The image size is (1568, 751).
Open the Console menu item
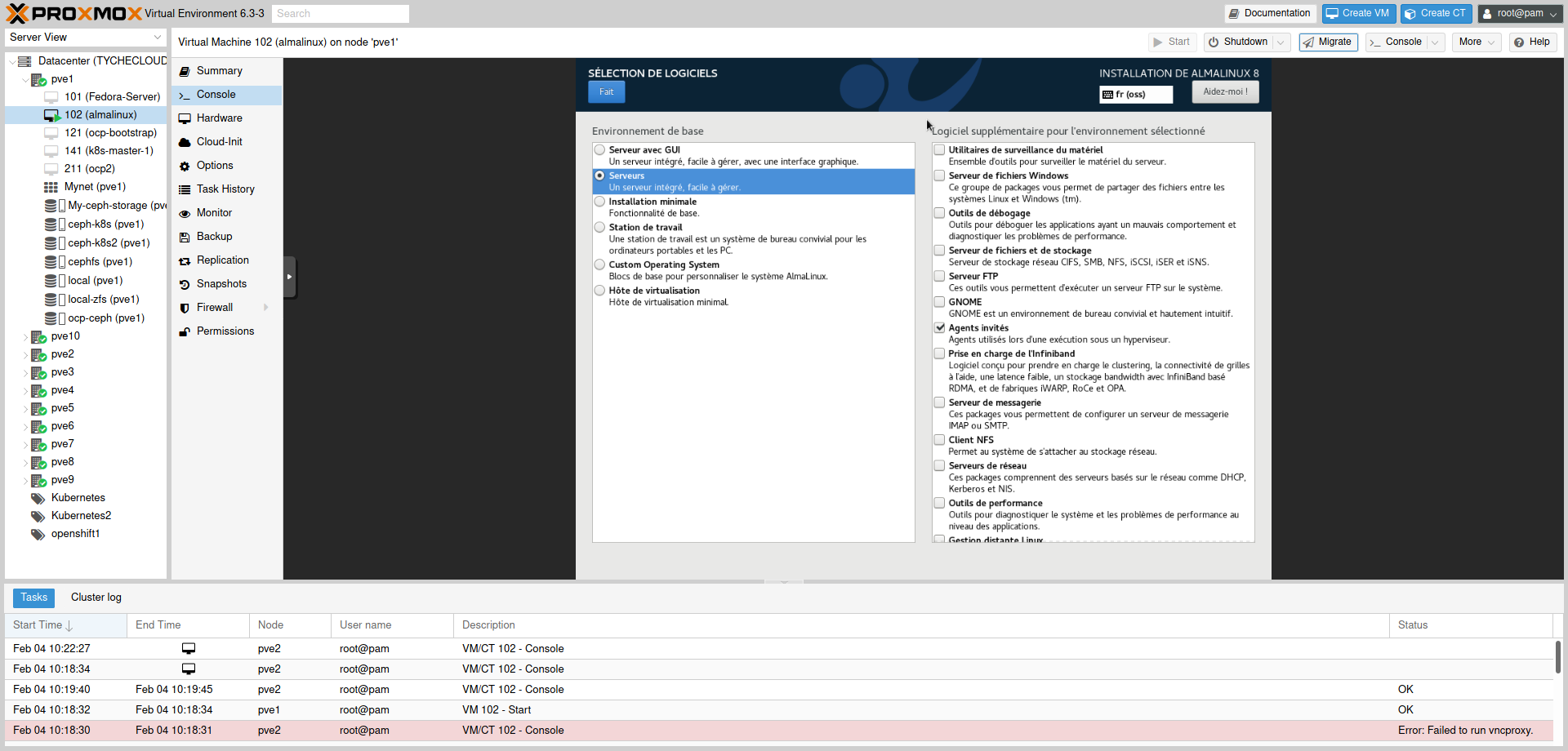pos(227,95)
